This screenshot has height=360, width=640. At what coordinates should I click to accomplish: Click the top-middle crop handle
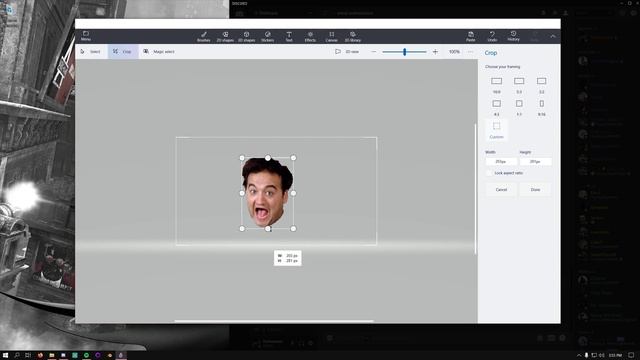[268, 158]
